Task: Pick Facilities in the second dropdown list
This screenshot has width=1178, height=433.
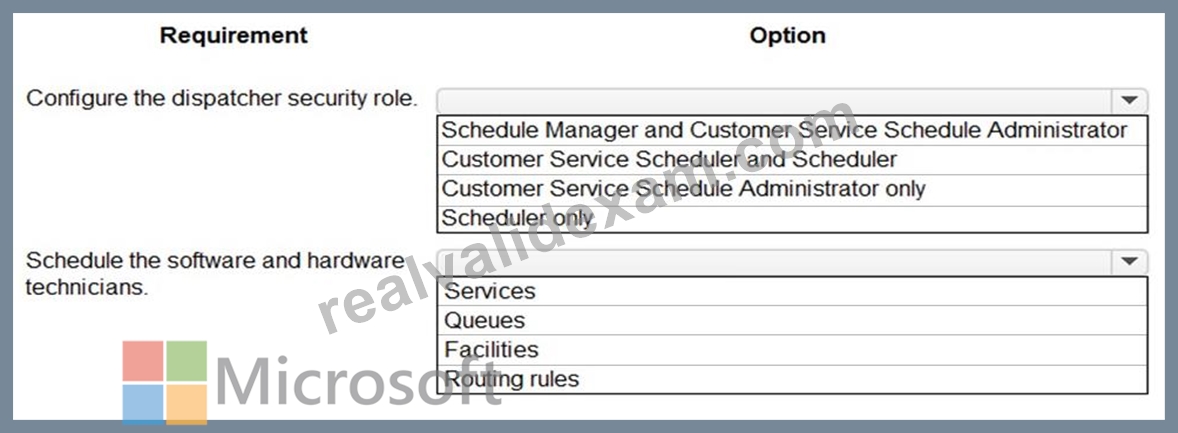Action: pyautogui.click(x=792, y=350)
